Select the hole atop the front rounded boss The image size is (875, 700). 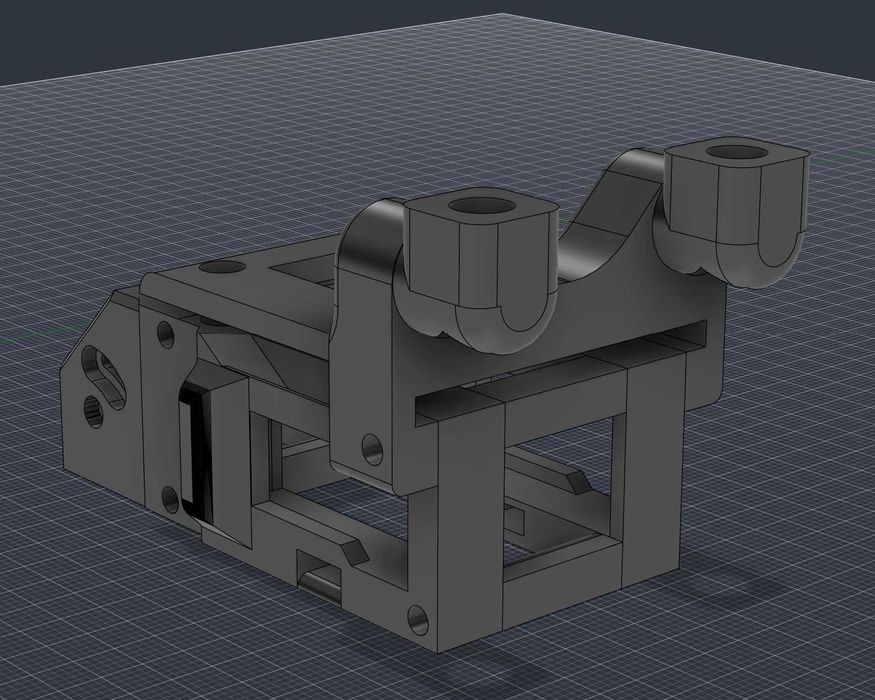pos(483,206)
